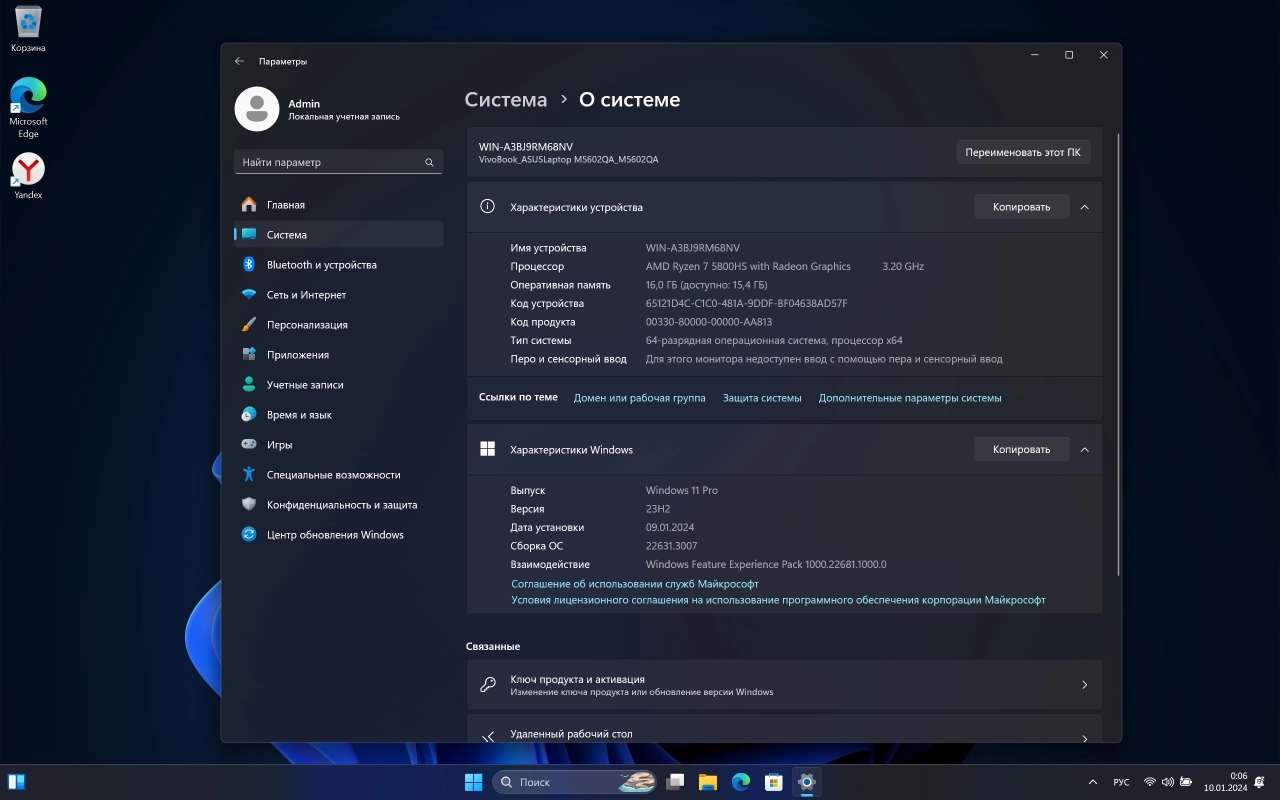Open File Explorer from the taskbar
1280x800 pixels.
pyautogui.click(x=708, y=782)
